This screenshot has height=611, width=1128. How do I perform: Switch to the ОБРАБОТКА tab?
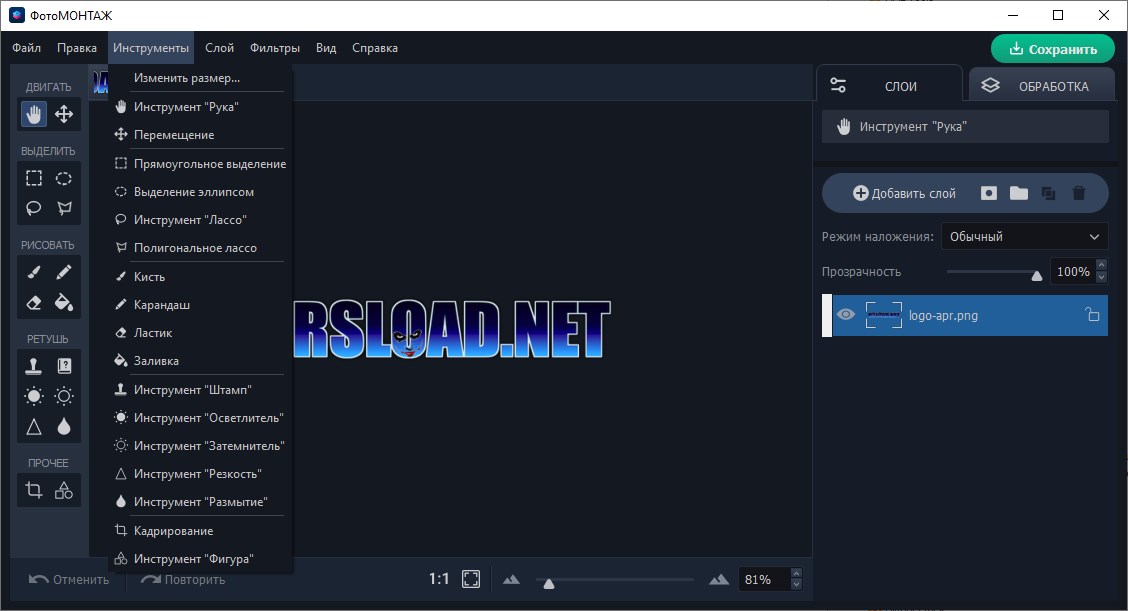tap(1041, 86)
